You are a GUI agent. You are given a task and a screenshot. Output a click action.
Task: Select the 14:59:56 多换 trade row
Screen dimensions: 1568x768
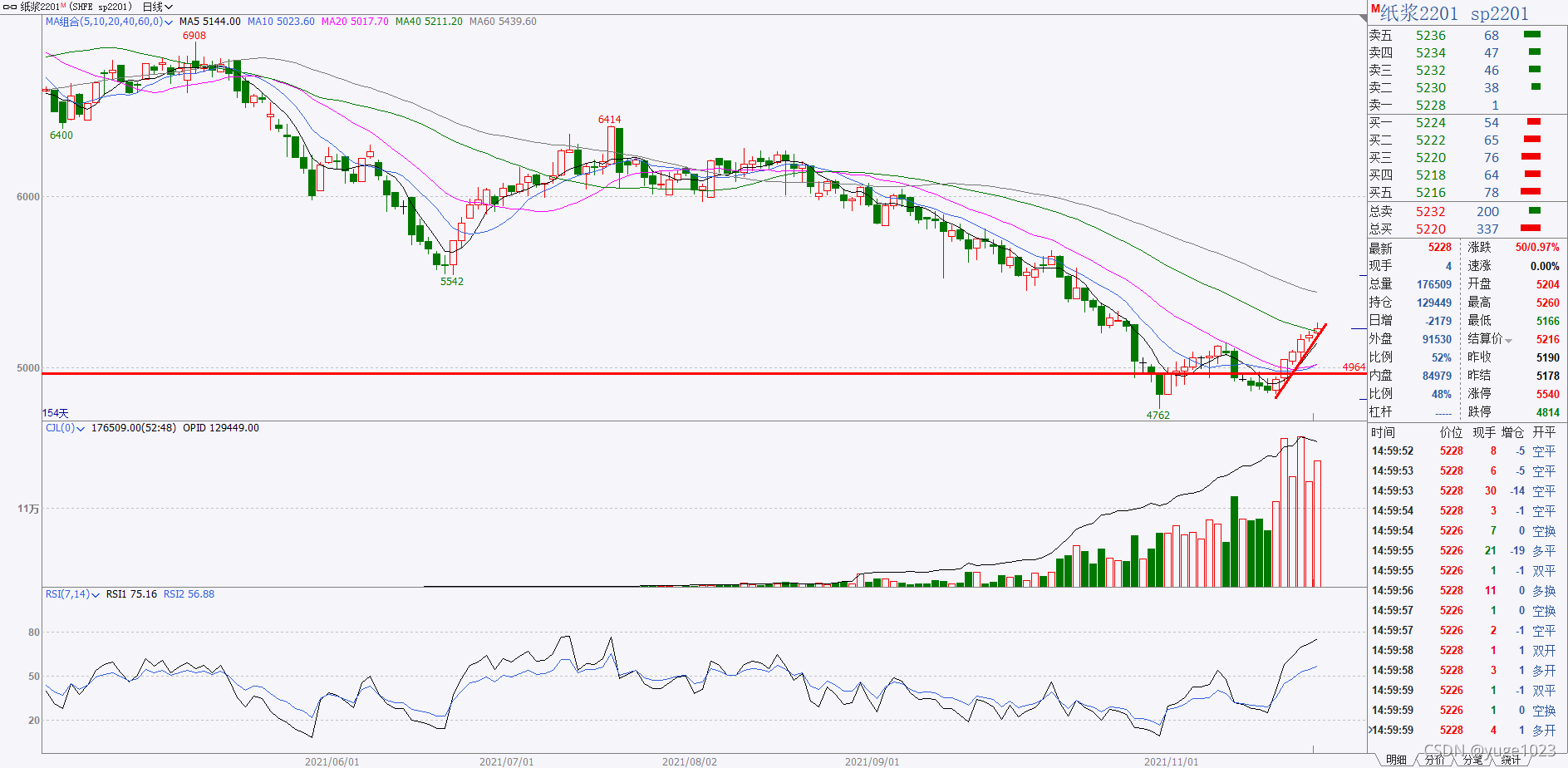(x=1467, y=591)
